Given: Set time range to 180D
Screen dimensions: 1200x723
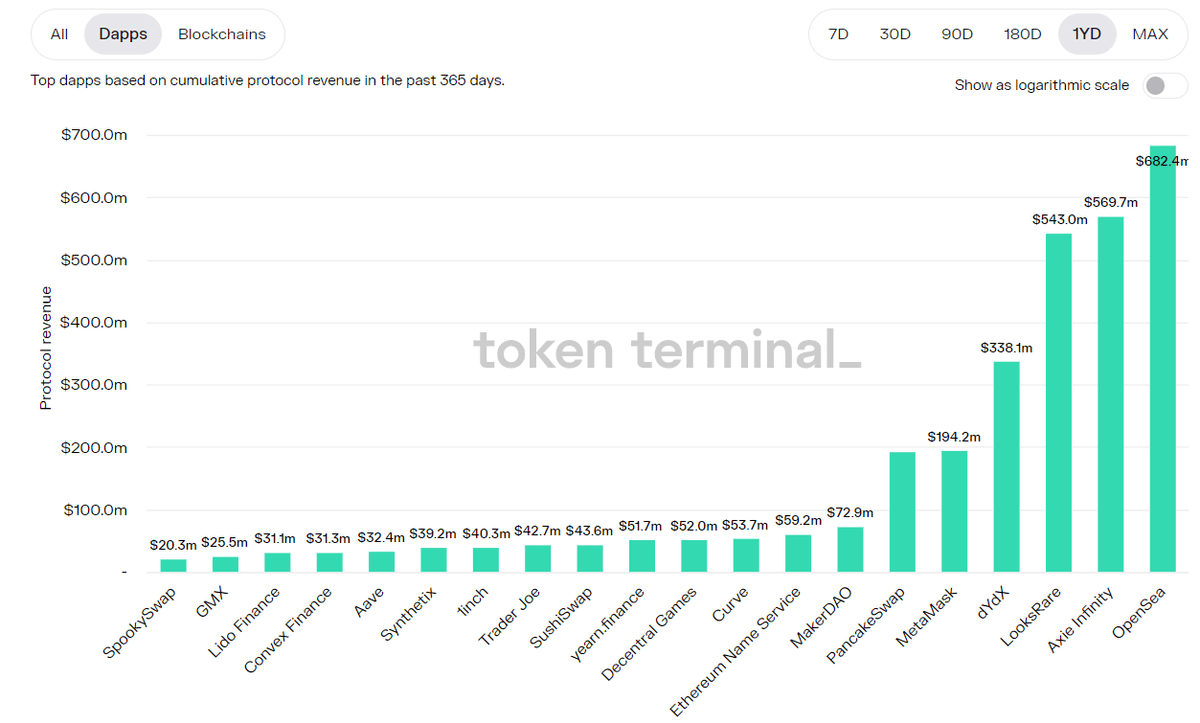Looking at the screenshot, I should 1022,34.
